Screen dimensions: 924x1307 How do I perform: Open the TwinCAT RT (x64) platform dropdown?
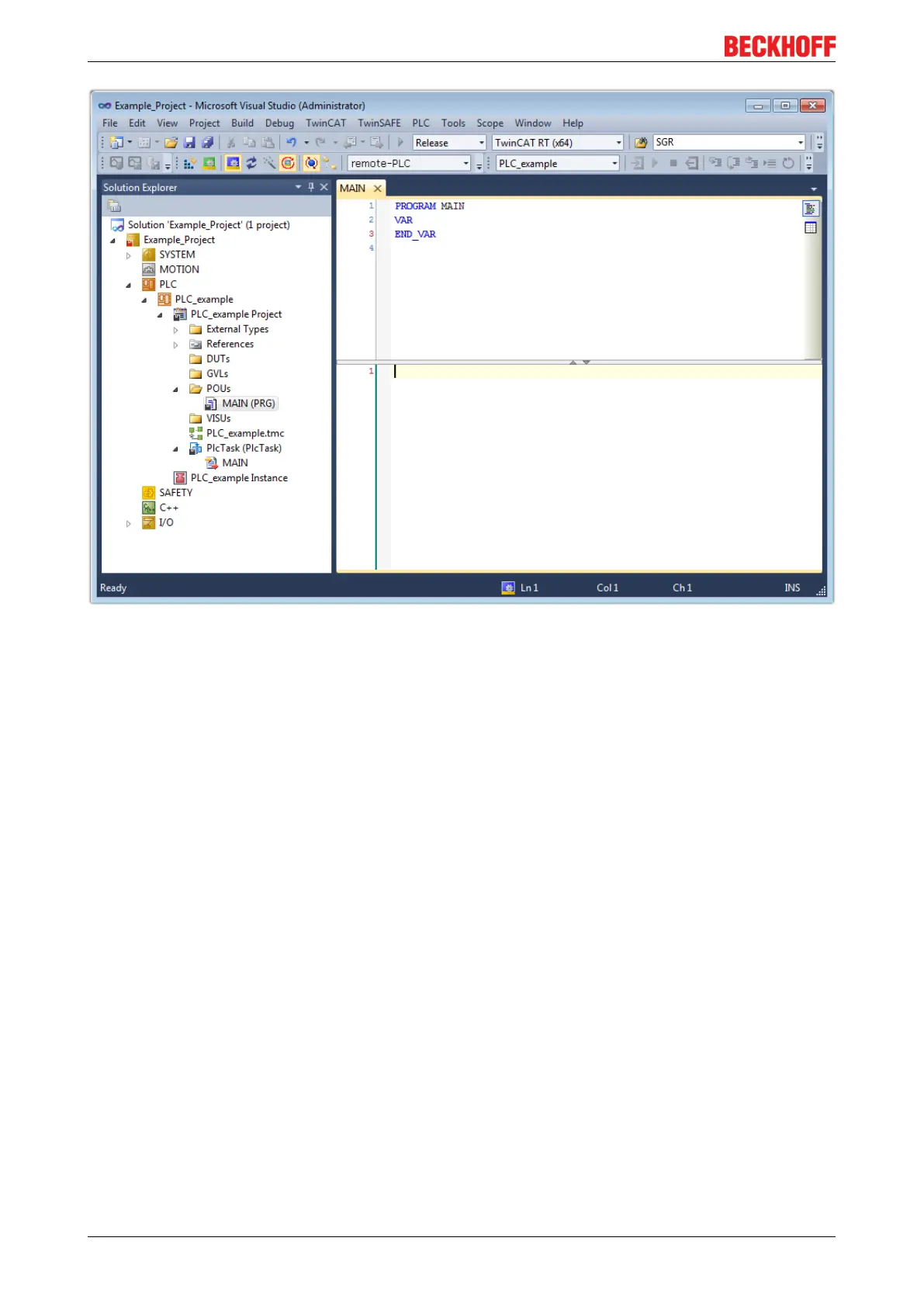click(618, 143)
